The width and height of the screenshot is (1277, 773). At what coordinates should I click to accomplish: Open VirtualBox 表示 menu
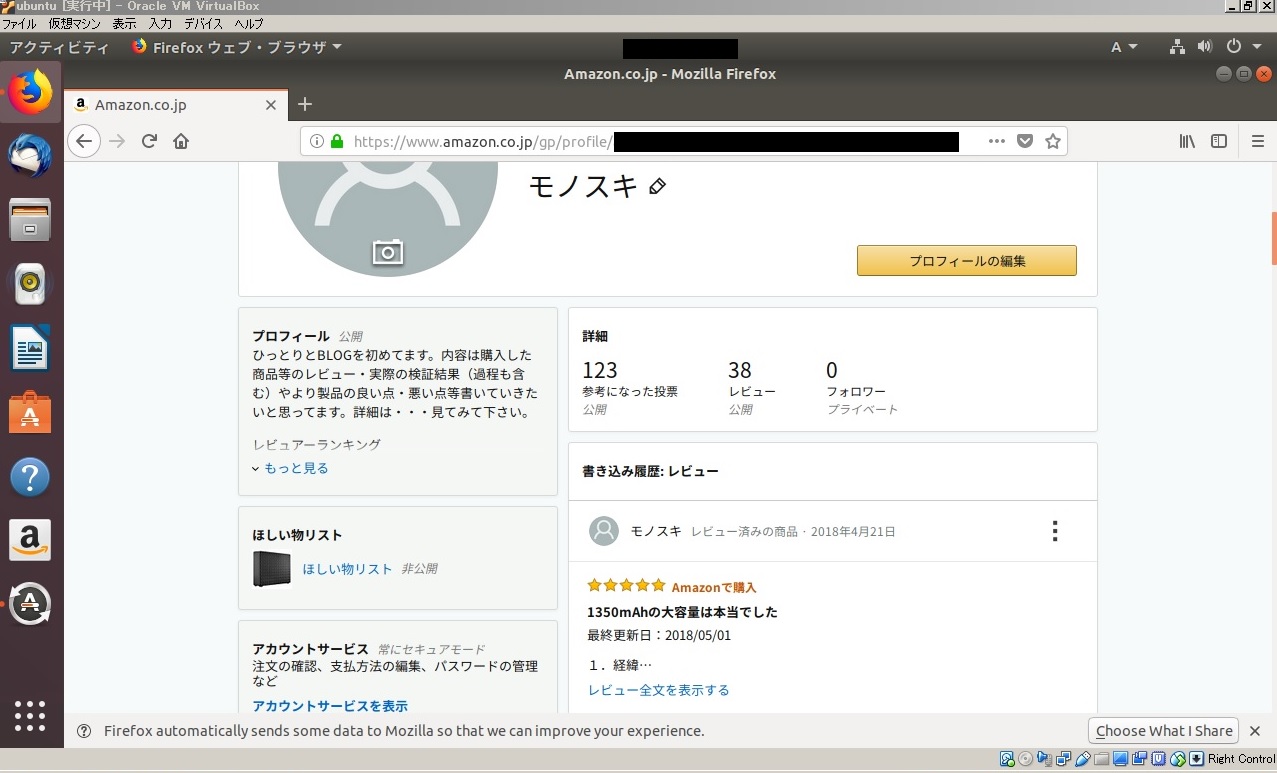pos(124,23)
